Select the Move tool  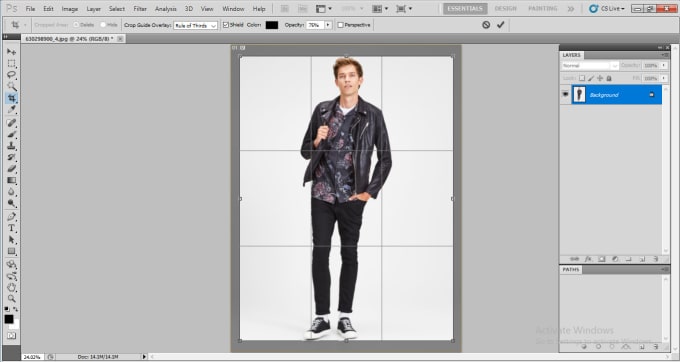(x=11, y=52)
